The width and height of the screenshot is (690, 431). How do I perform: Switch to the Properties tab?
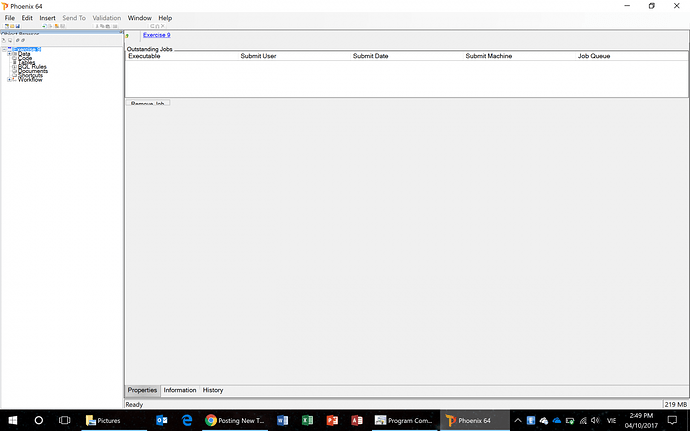[x=142, y=390]
